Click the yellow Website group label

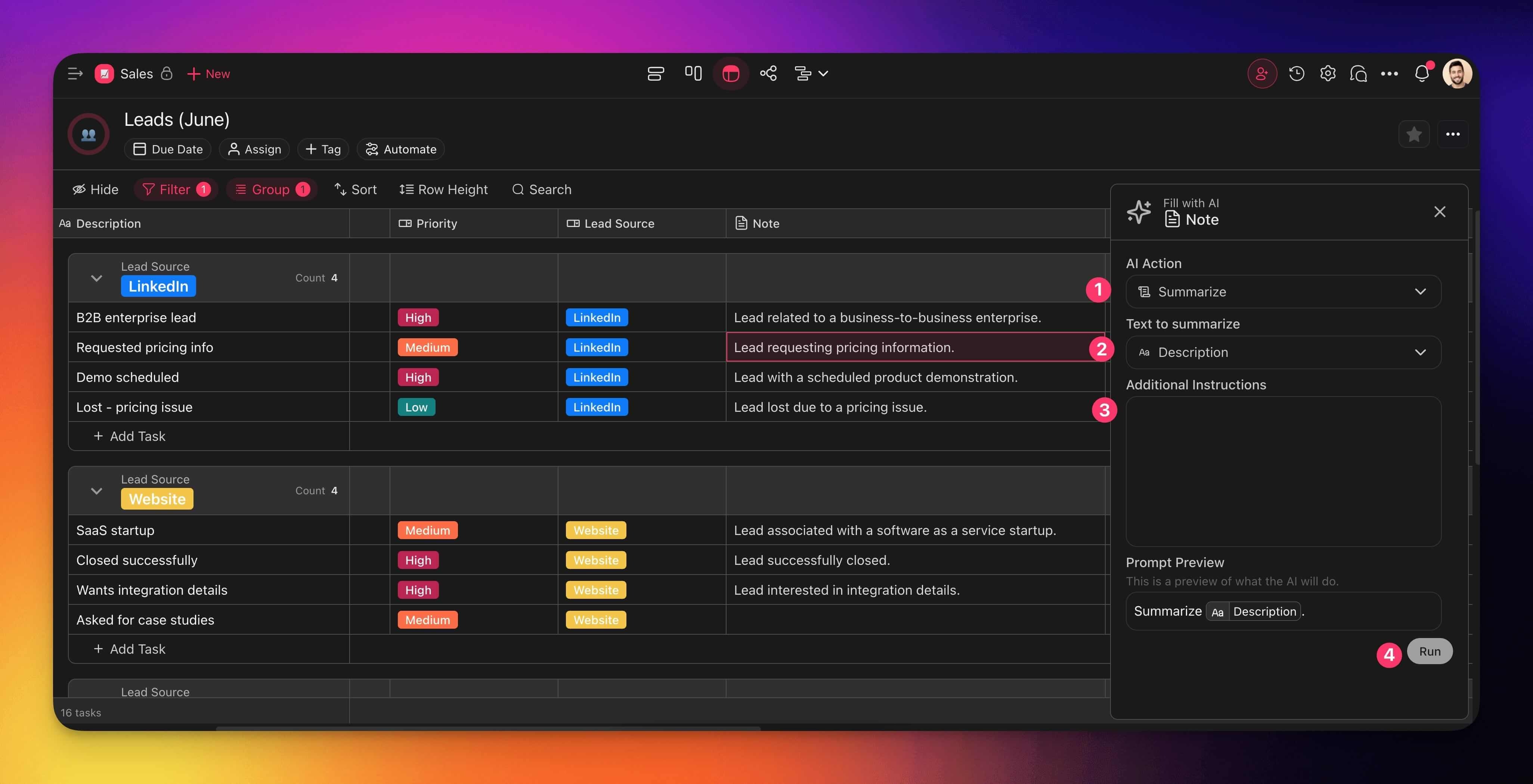[x=157, y=499]
